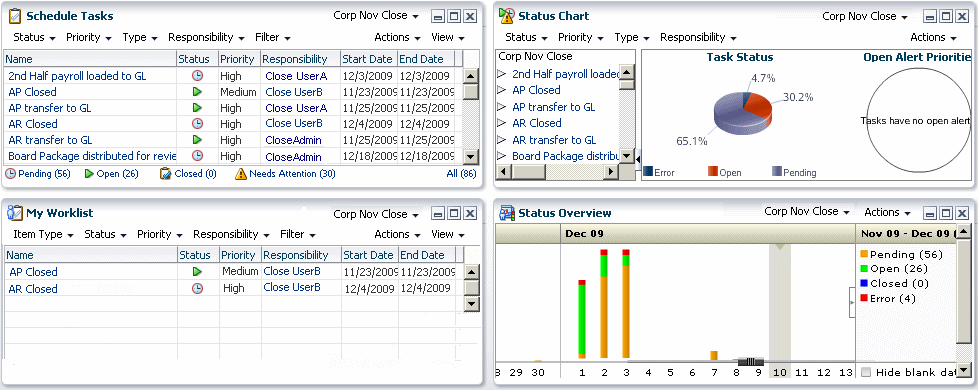Viewport: 978px width, 390px height.
Task: Expand AP Closed node in Status Chart tree
Action: coord(501,90)
